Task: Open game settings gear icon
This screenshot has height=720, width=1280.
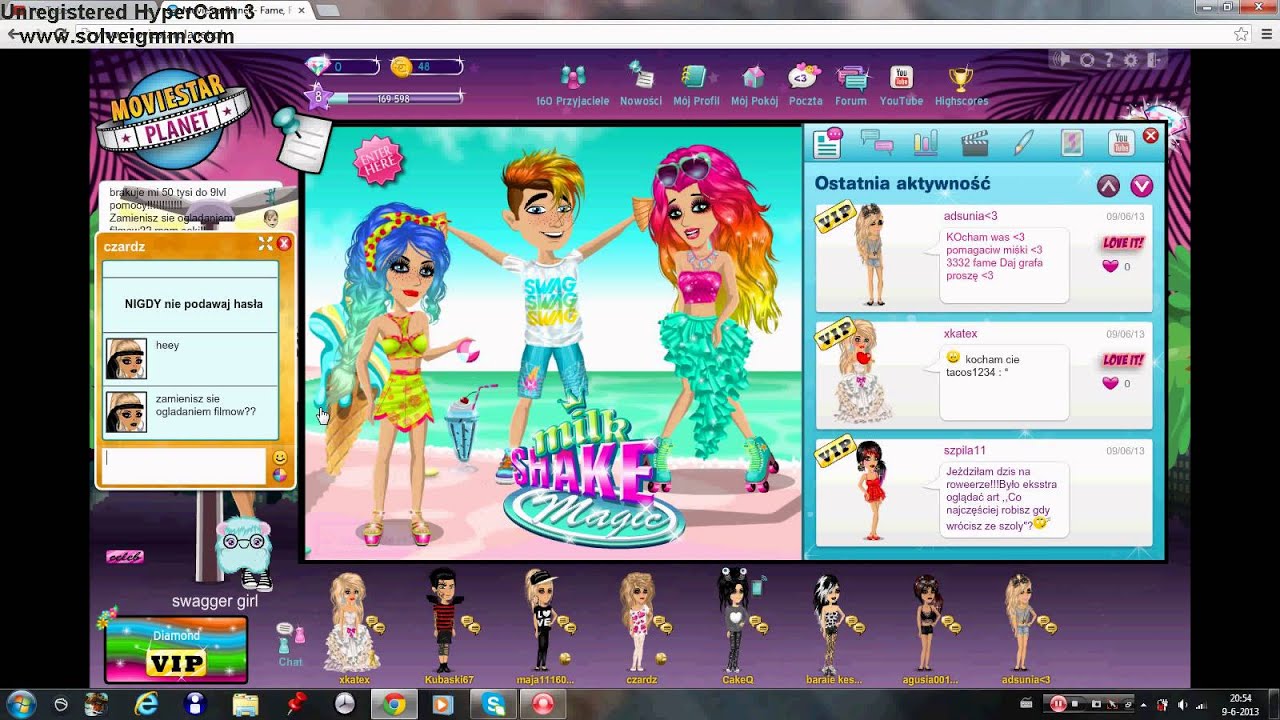Action: click(1131, 60)
